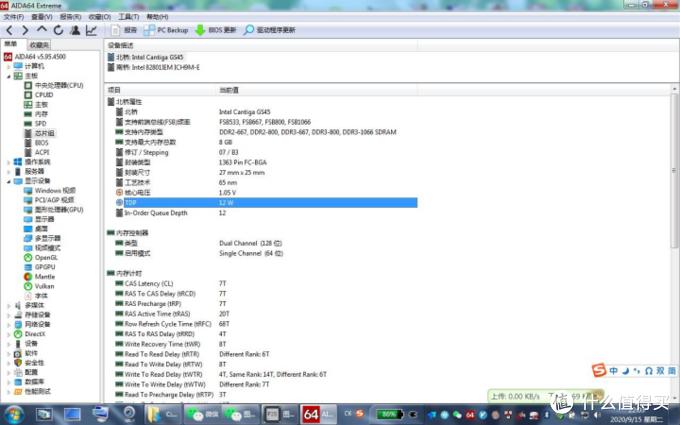Open the 工具(T) menu
680x425 pixels.
129,16
